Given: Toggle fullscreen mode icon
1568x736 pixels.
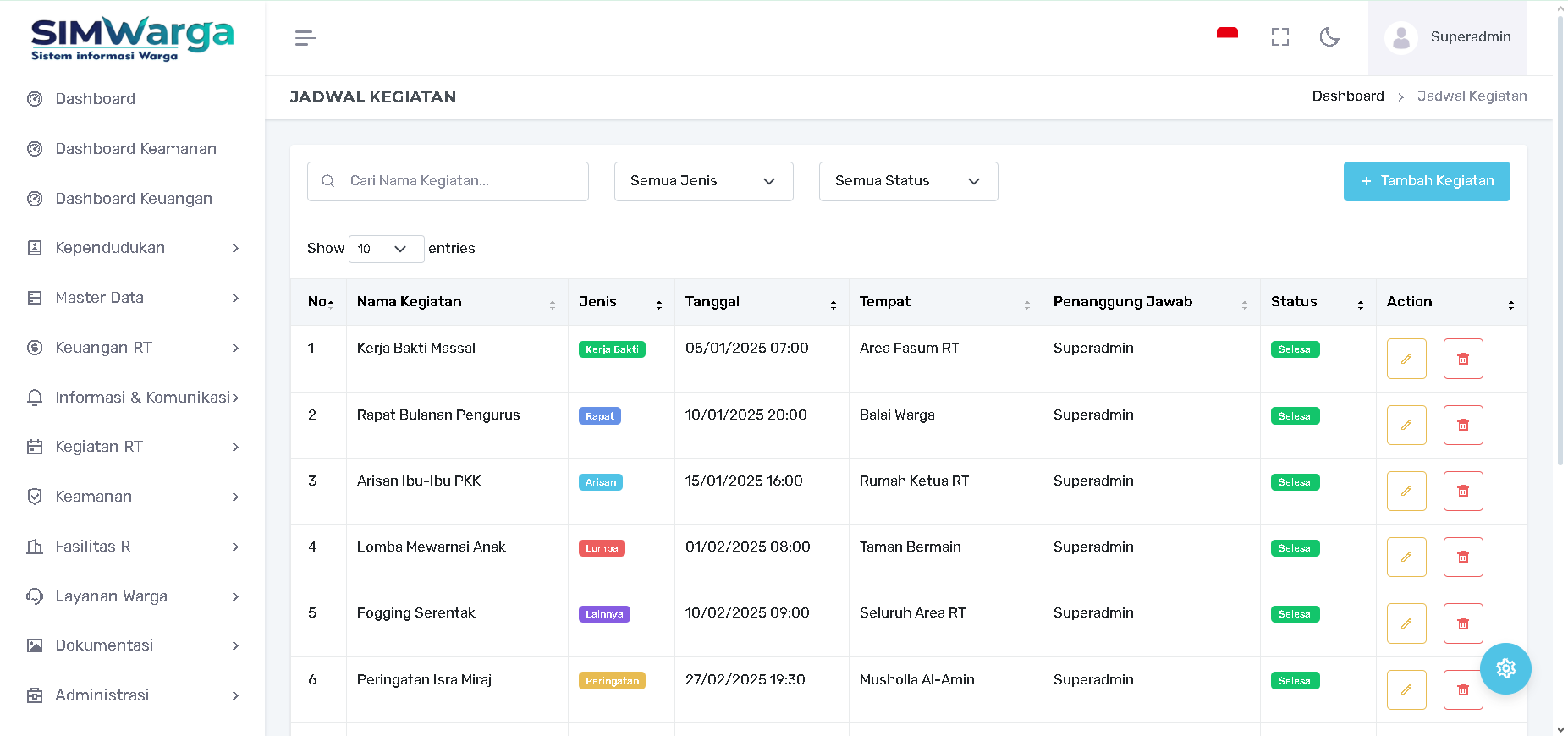Looking at the screenshot, I should 1280,37.
